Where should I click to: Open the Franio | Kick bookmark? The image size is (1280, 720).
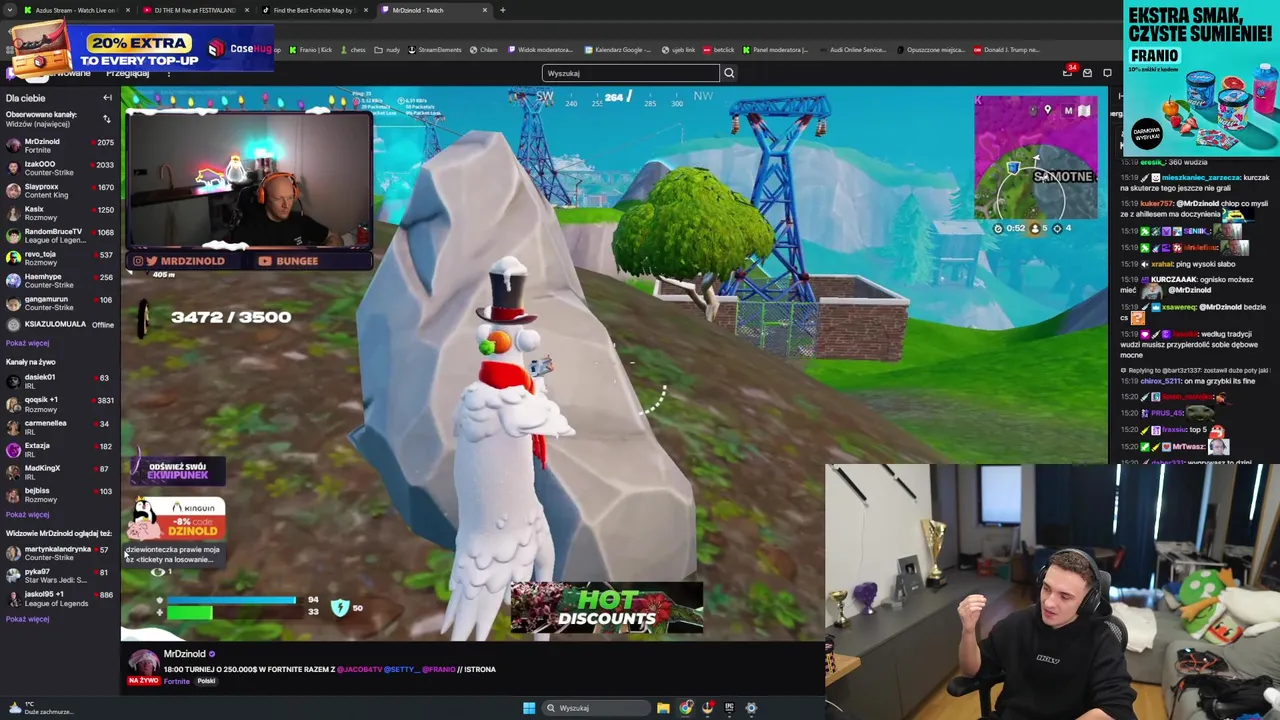tap(310, 50)
